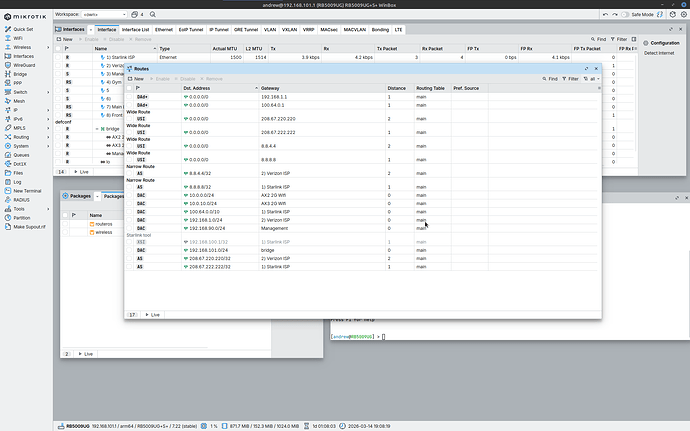Click the detach icon on the Routes title bar
Screen dimensions: 690x431
point(586,69)
